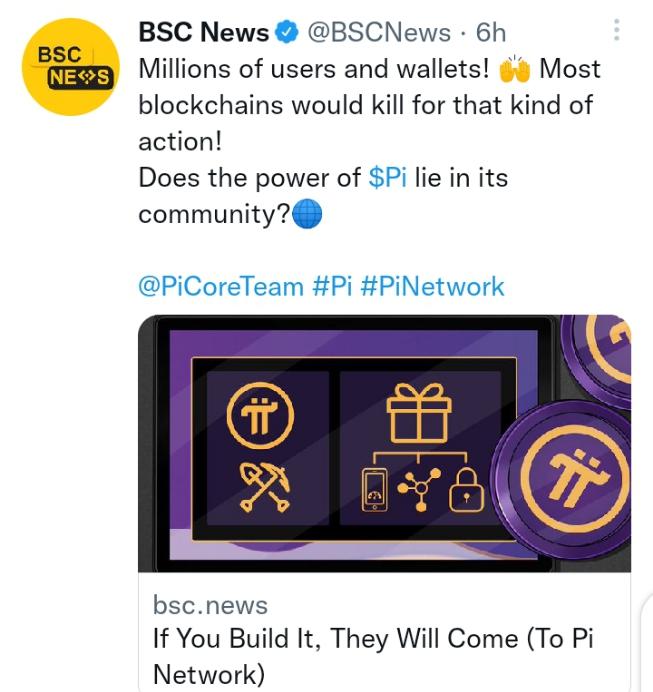Click the globe emoji after community

[308, 215]
